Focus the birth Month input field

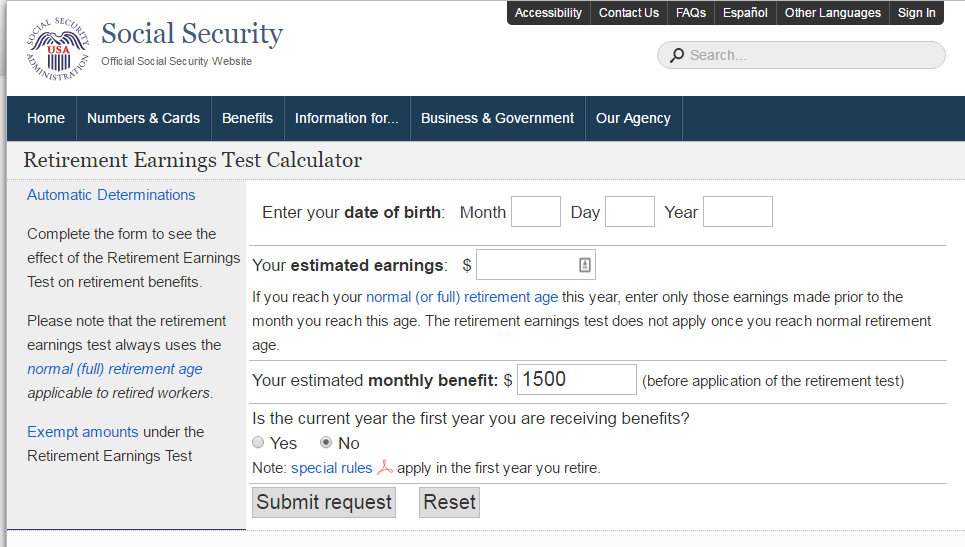point(535,212)
